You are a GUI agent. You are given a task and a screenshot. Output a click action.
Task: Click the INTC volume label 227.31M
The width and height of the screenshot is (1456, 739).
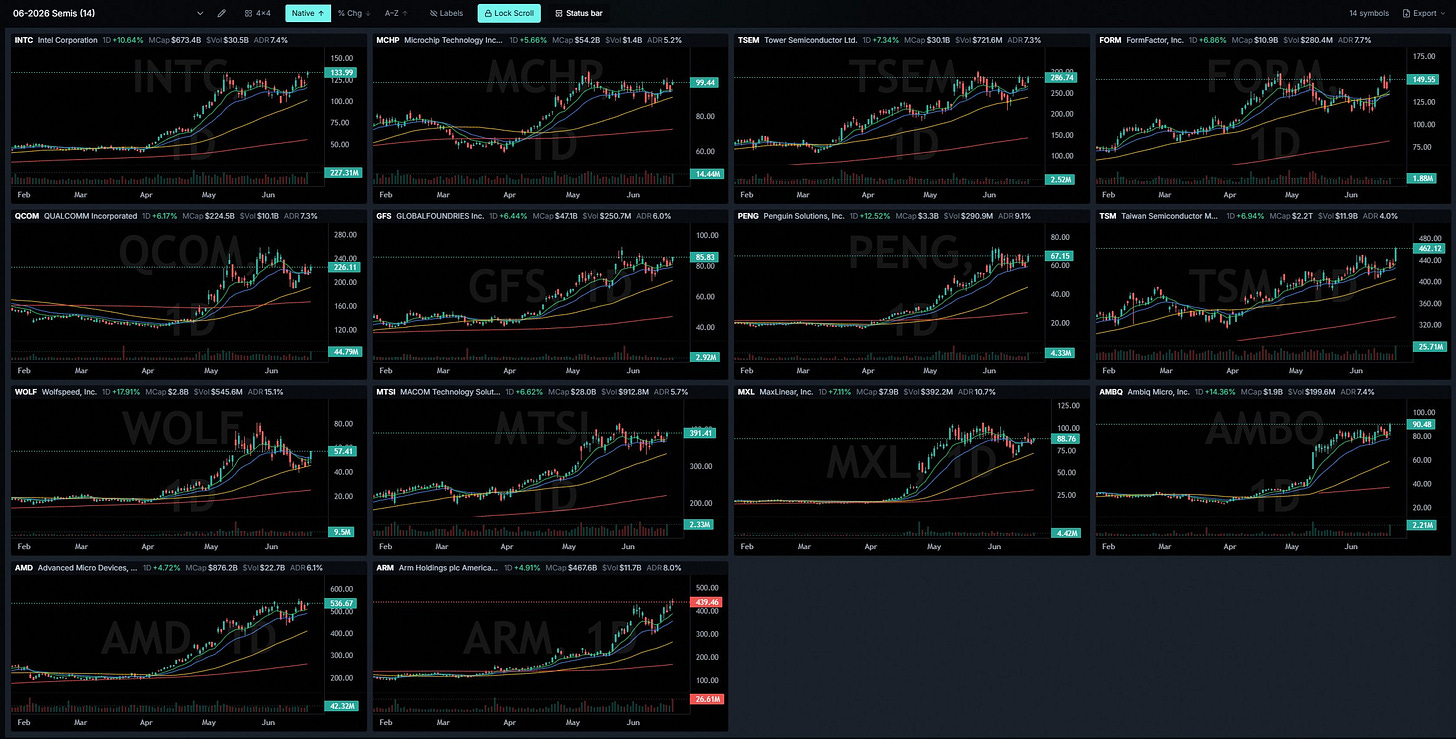point(344,173)
